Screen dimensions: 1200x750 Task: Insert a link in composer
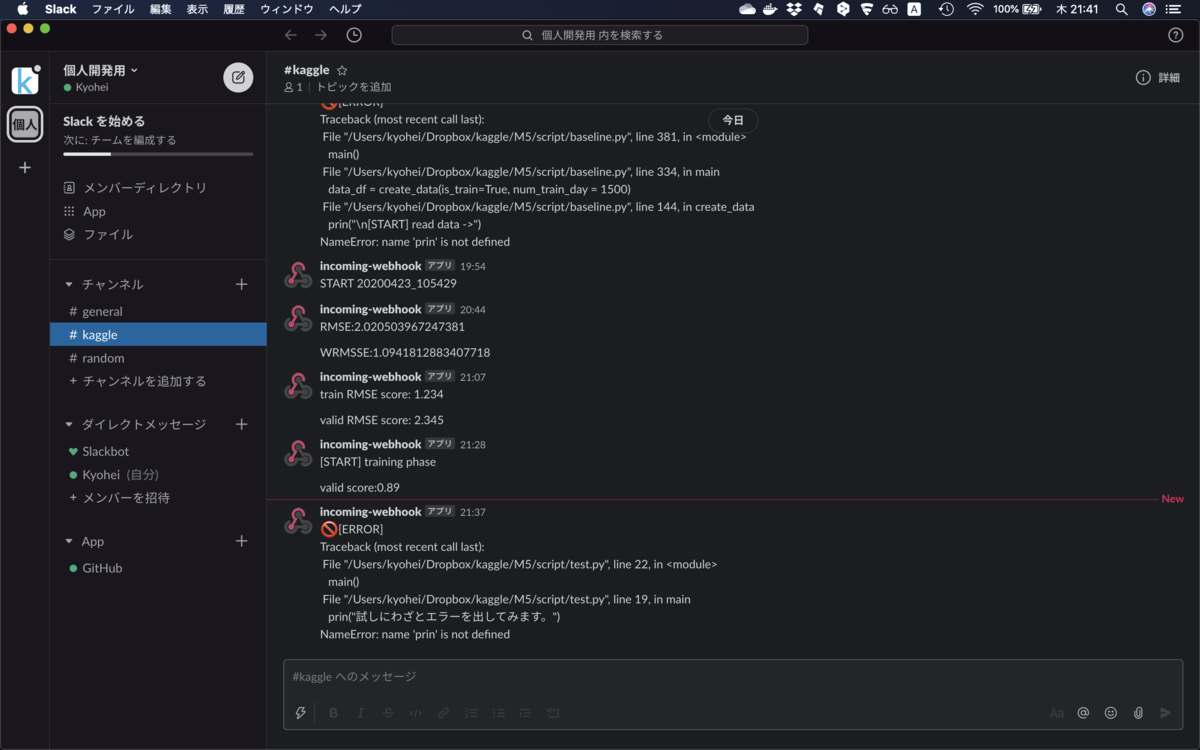point(443,713)
